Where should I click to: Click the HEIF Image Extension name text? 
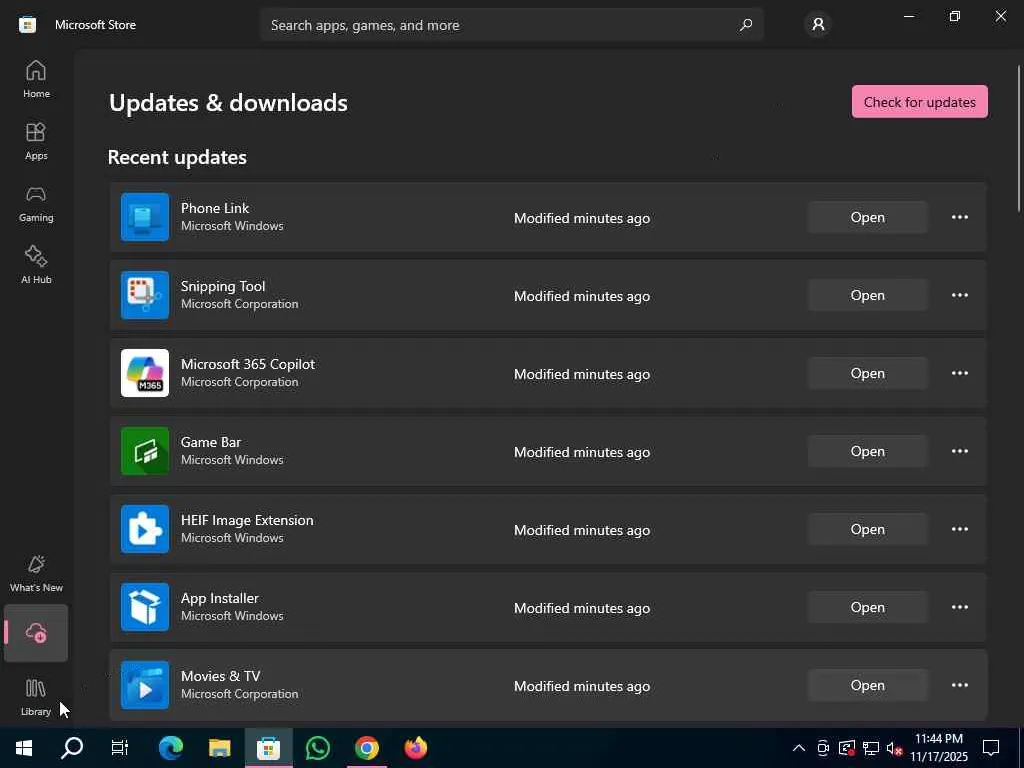pos(247,520)
